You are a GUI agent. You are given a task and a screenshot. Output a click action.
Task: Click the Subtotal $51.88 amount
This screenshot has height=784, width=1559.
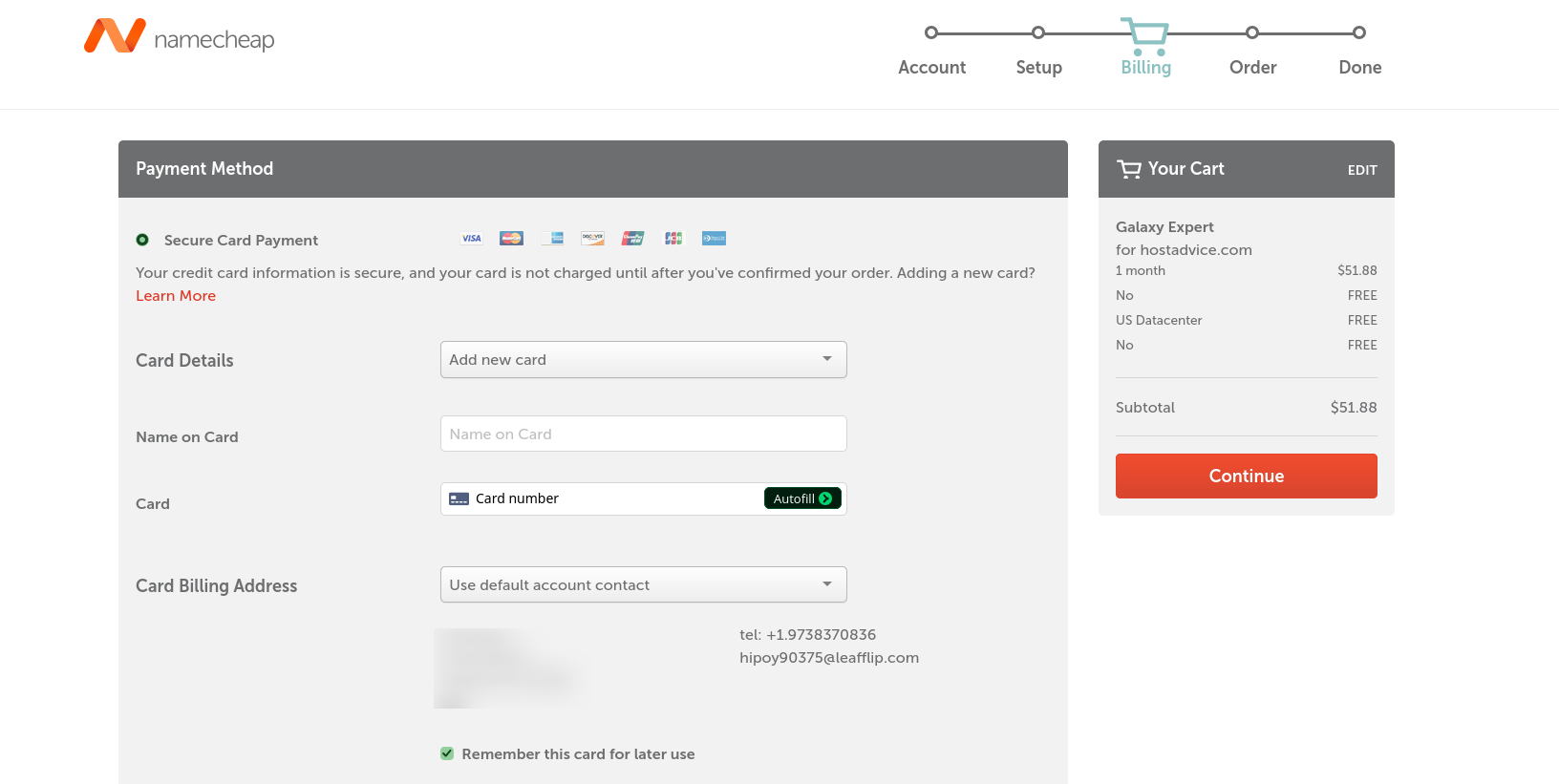click(1354, 408)
